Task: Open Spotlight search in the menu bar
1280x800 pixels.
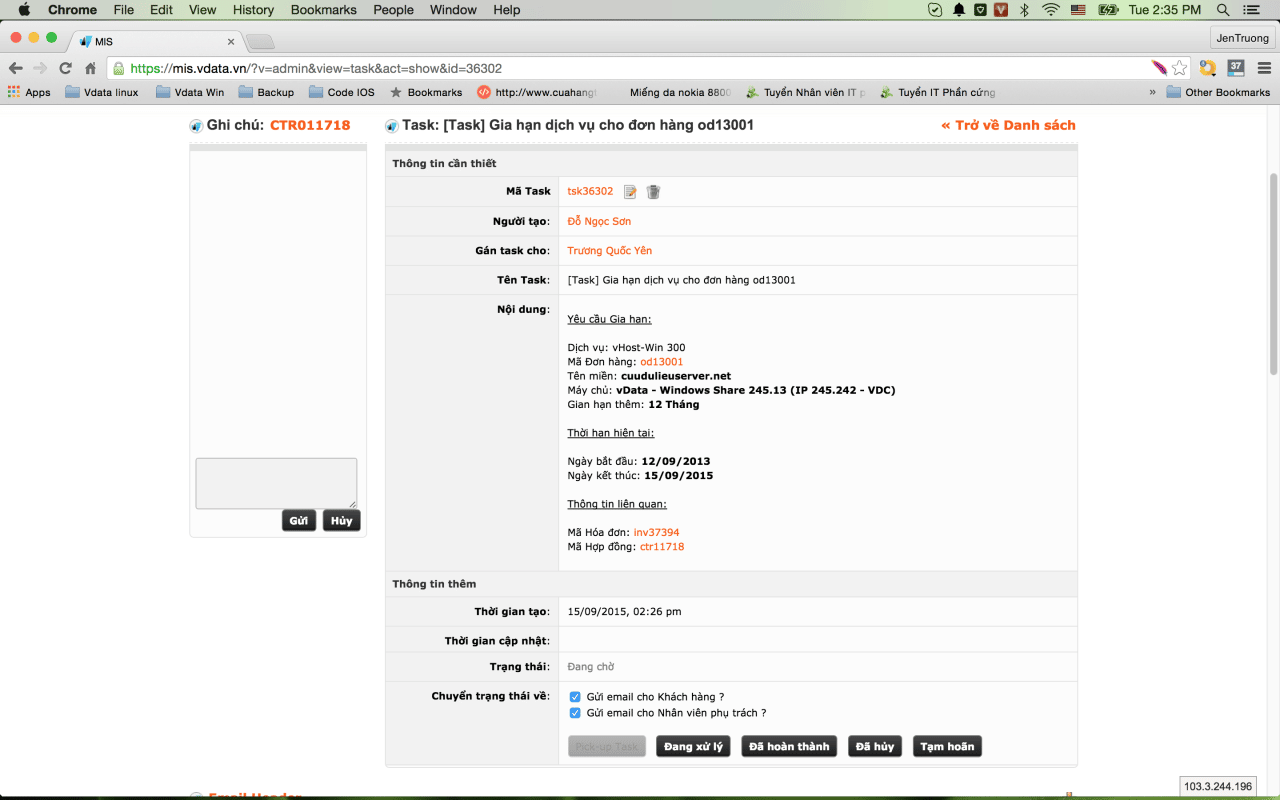Action: point(1223,10)
